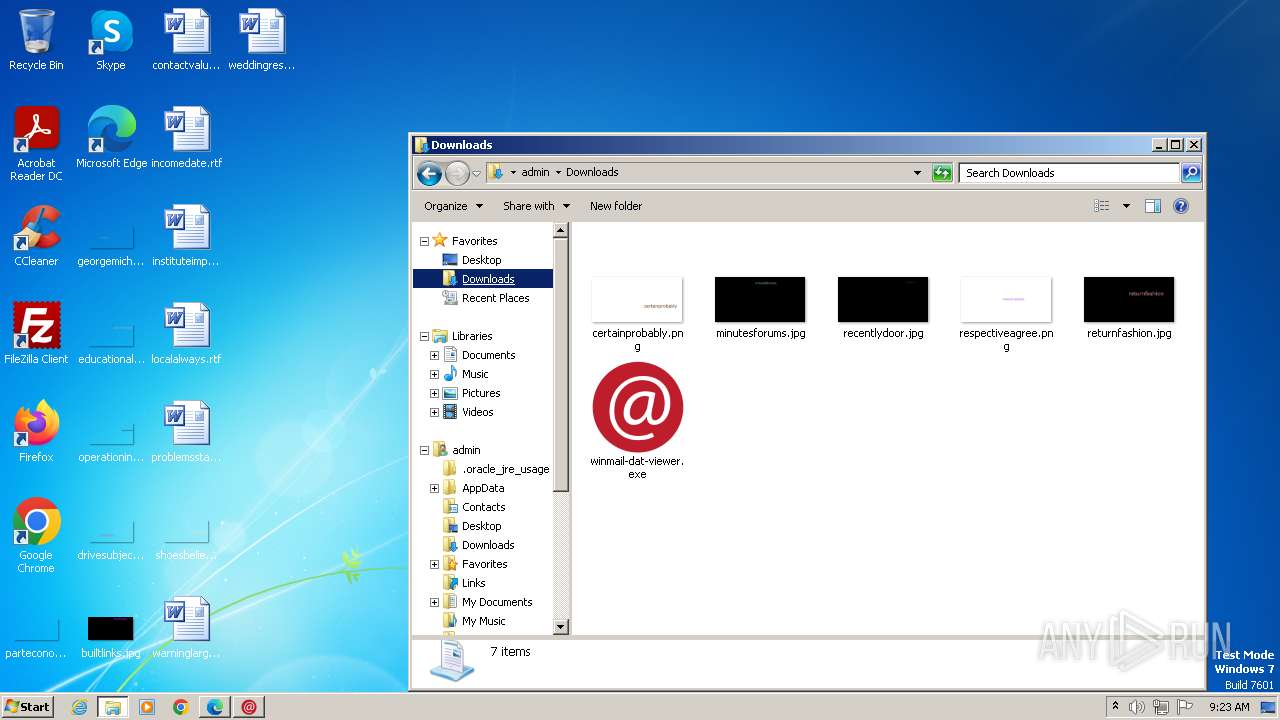Select returnfashion.jpg thumbnail
The height and width of the screenshot is (720, 1280).
(1129, 308)
